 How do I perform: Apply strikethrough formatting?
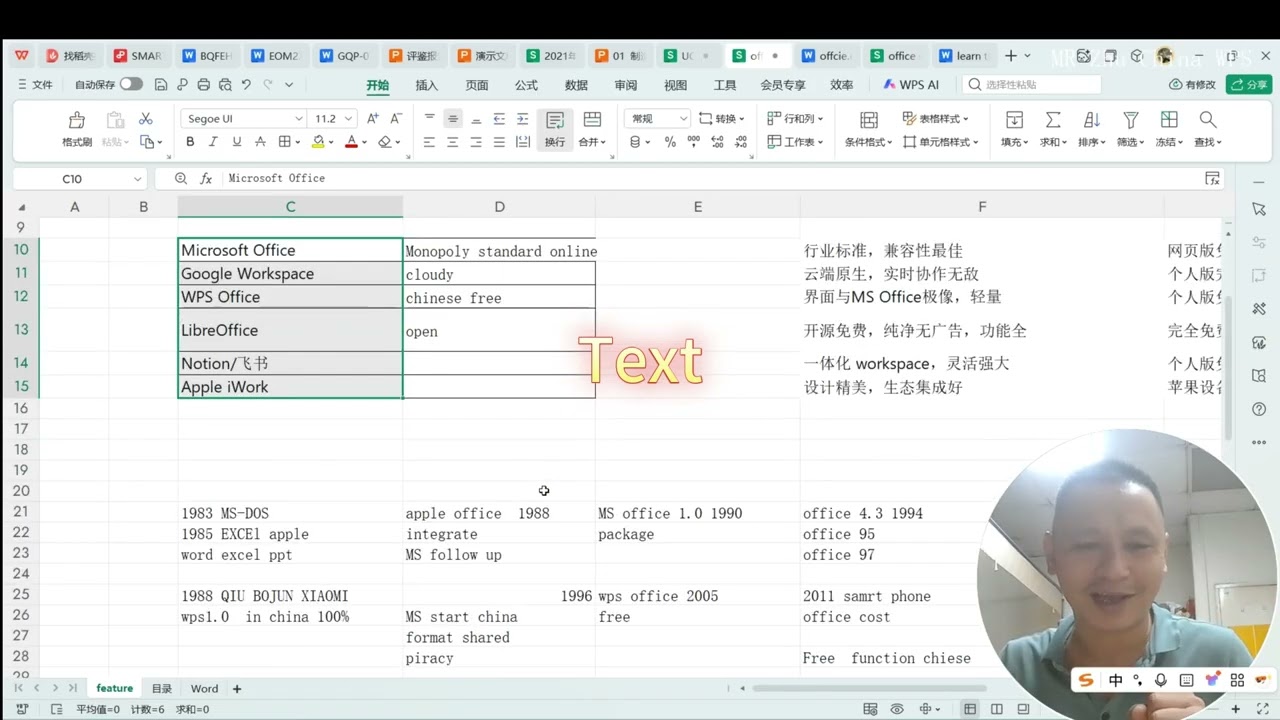260,142
